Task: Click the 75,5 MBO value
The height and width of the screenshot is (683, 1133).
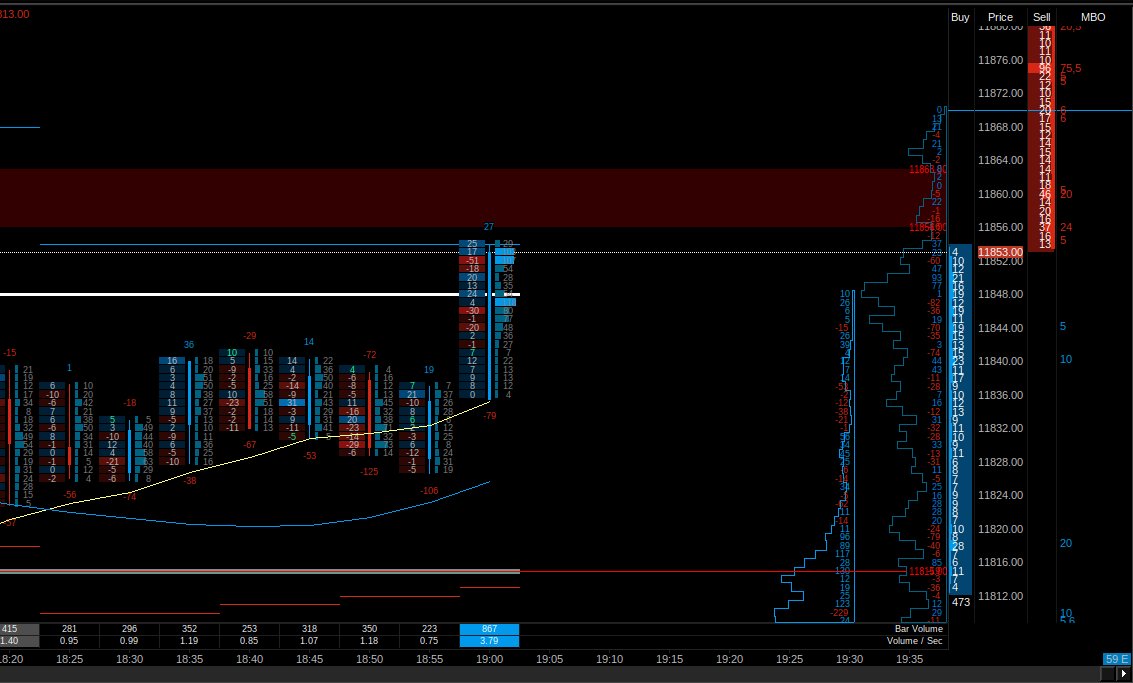Action: coord(1071,69)
